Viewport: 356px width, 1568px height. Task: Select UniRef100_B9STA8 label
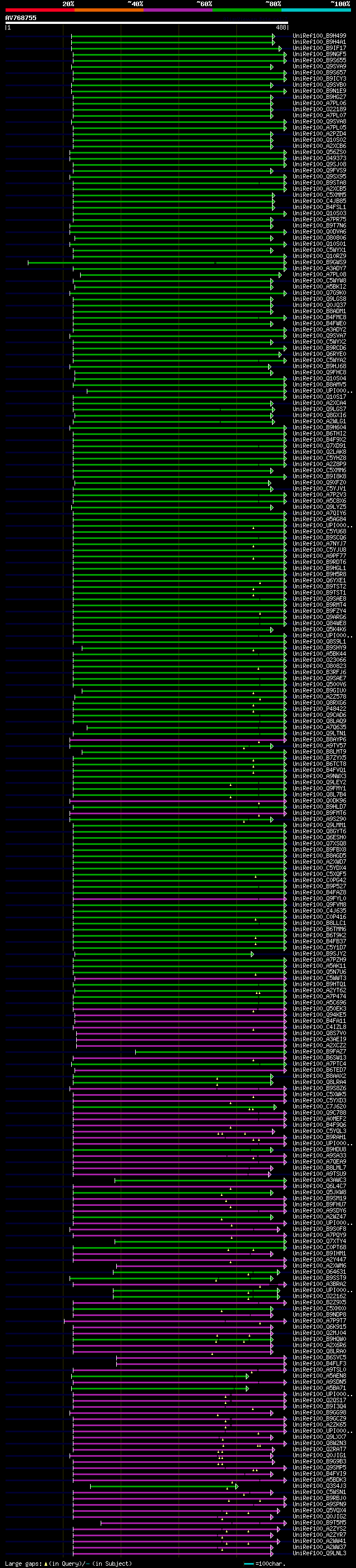(x=319, y=182)
